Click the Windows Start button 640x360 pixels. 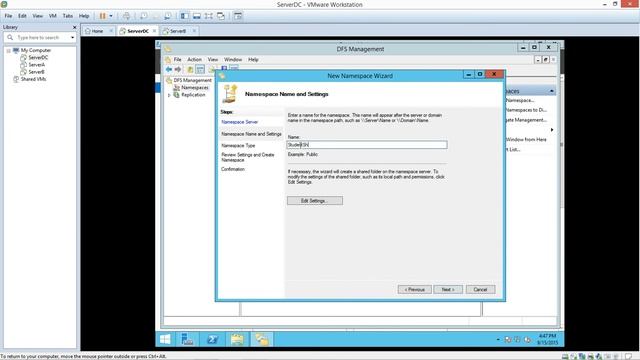coord(165,340)
